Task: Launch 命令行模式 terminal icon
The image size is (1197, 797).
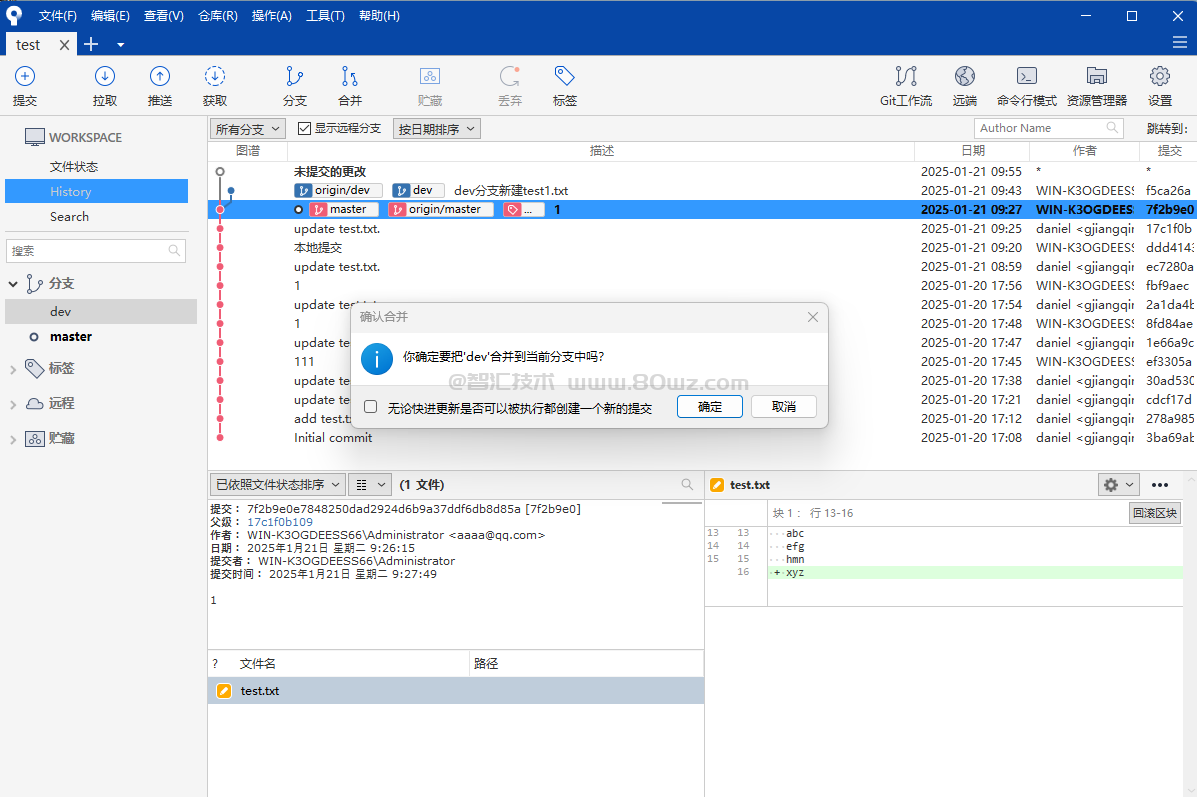Action: coord(1026,77)
